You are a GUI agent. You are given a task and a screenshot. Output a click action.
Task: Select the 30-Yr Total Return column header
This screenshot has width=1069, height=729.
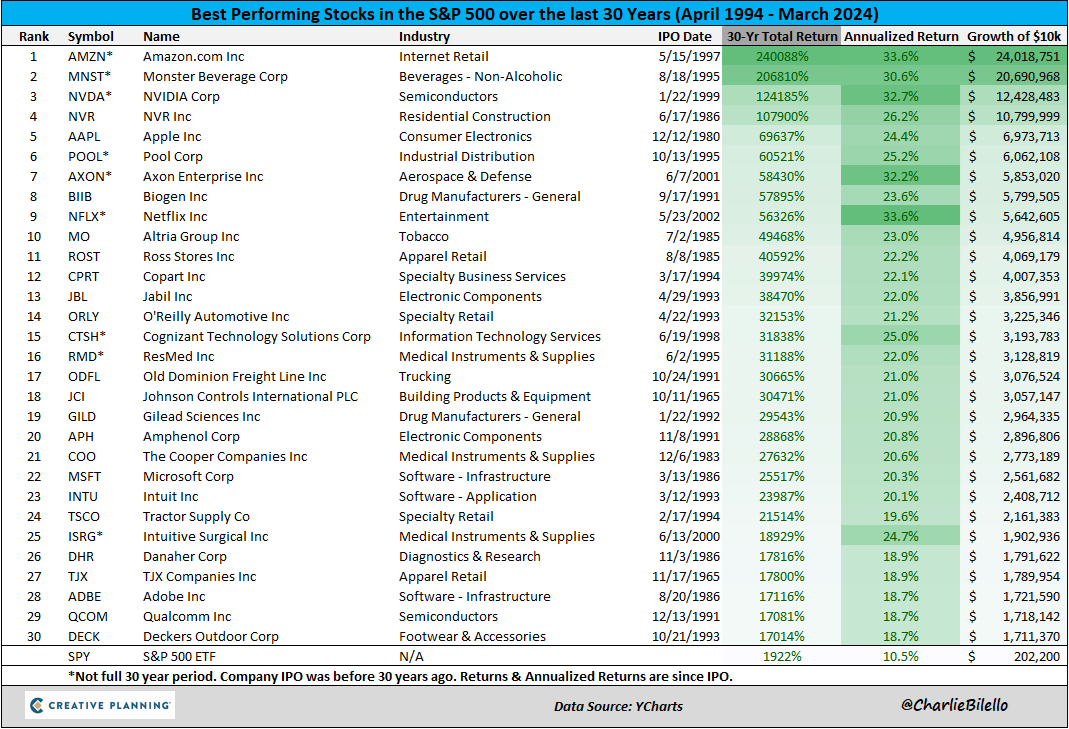781,36
